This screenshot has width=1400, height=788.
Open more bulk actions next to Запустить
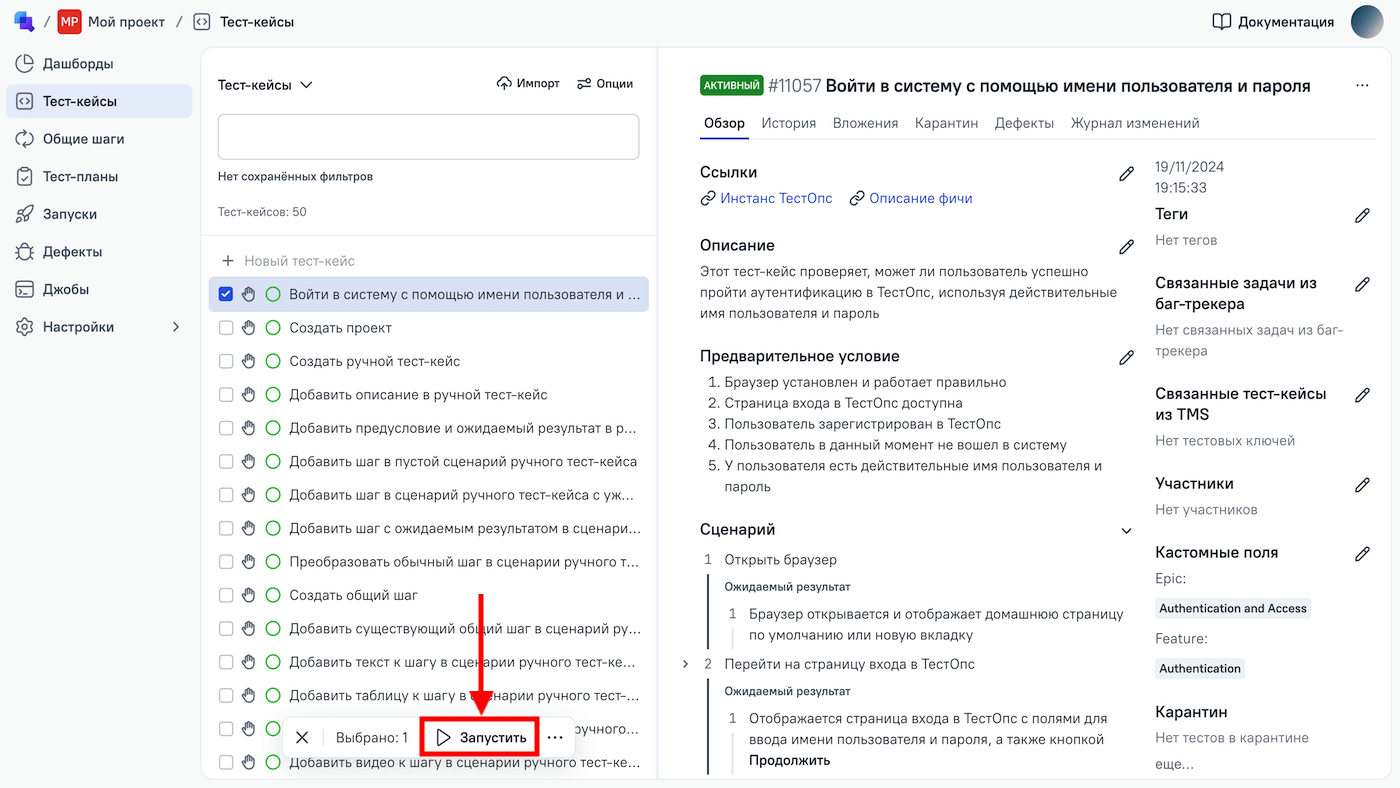[555, 738]
